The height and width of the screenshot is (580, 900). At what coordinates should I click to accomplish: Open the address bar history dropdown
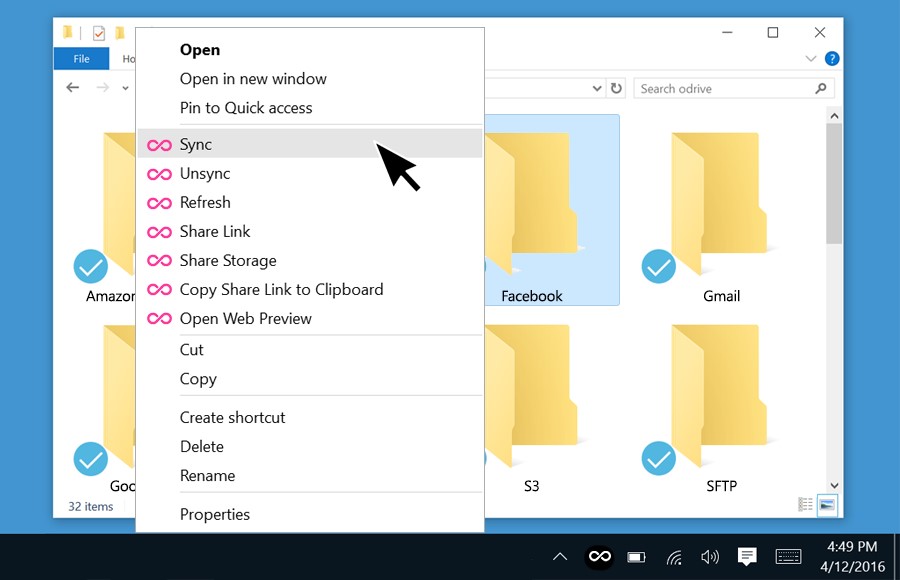596,88
